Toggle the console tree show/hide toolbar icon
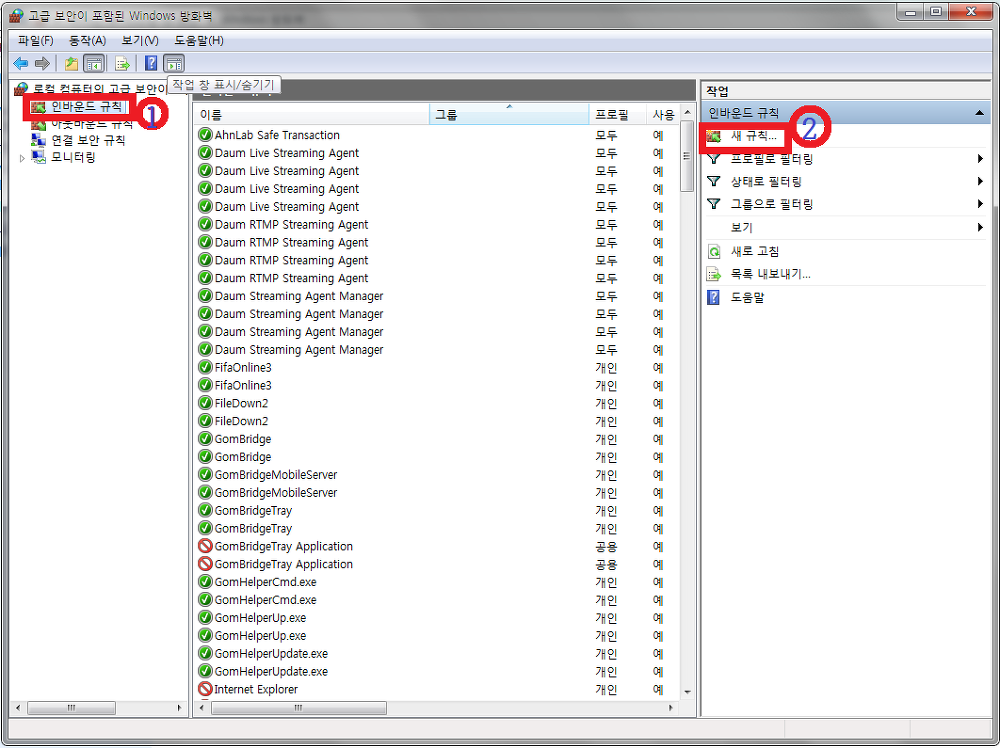The width and height of the screenshot is (1000, 748). 94,63
